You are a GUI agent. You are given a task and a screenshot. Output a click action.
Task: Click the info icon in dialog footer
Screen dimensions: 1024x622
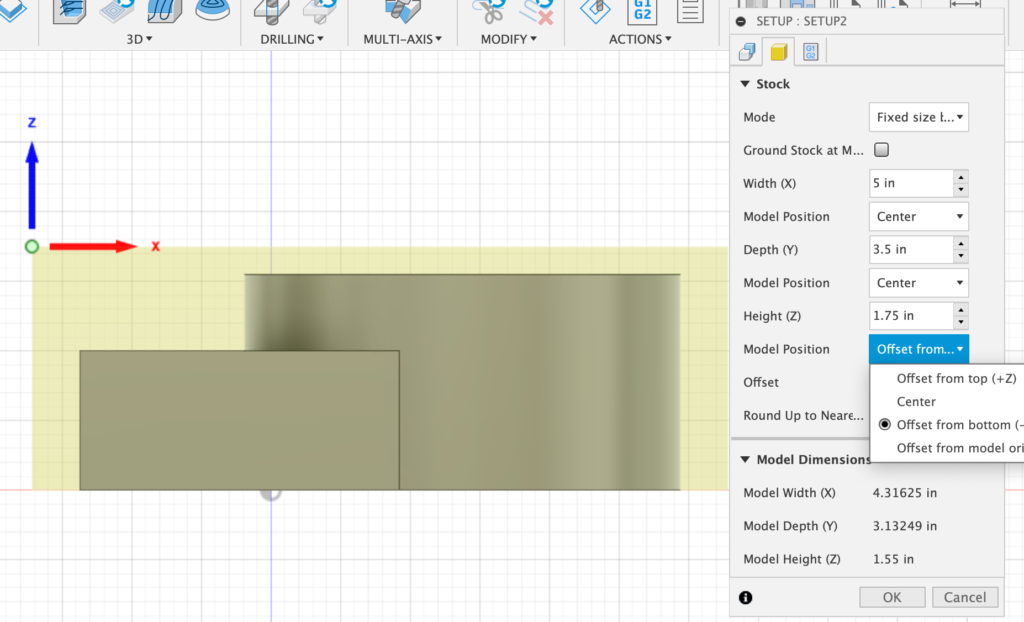pos(745,597)
